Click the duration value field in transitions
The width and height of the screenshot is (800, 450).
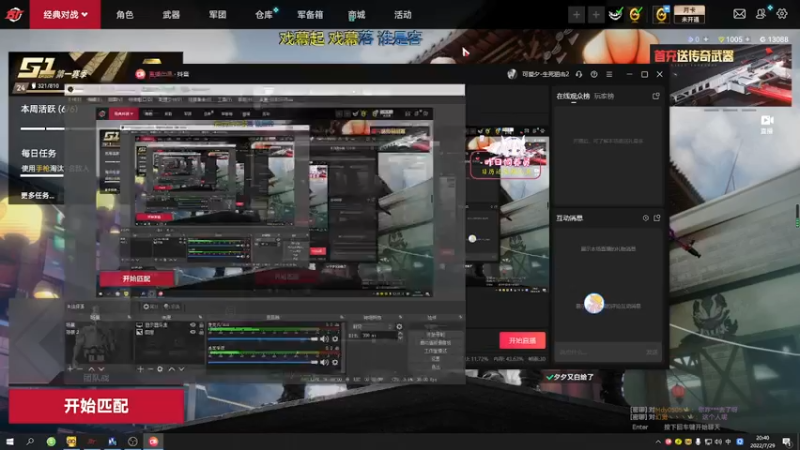(378, 335)
